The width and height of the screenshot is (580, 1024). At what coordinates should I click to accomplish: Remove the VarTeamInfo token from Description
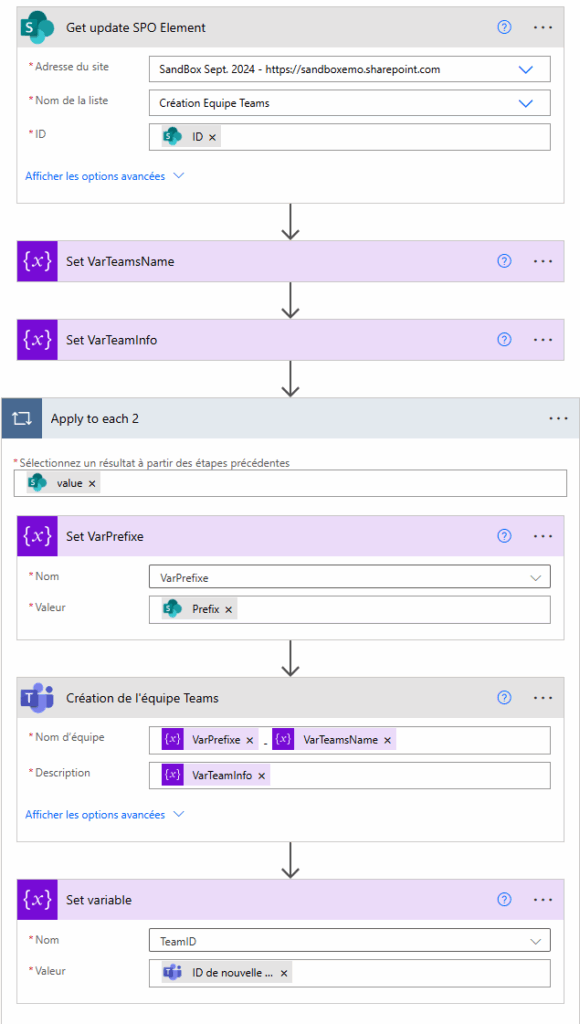click(x=261, y=775)
